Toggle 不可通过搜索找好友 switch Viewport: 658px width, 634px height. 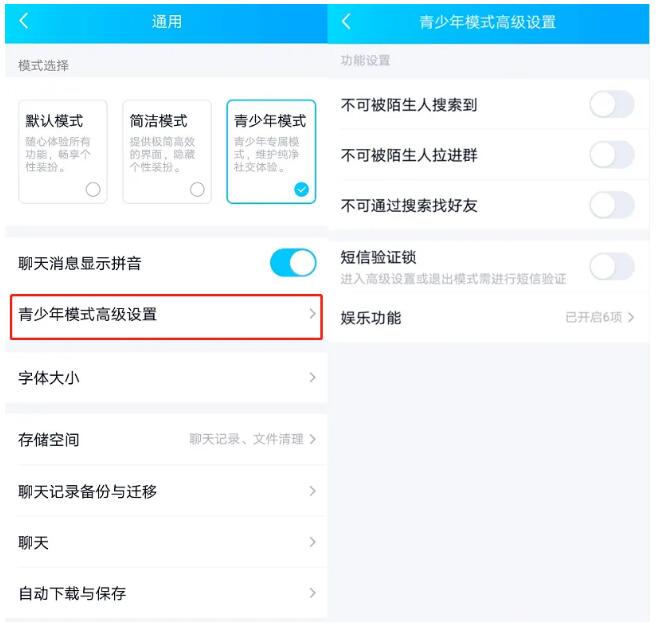612,205
